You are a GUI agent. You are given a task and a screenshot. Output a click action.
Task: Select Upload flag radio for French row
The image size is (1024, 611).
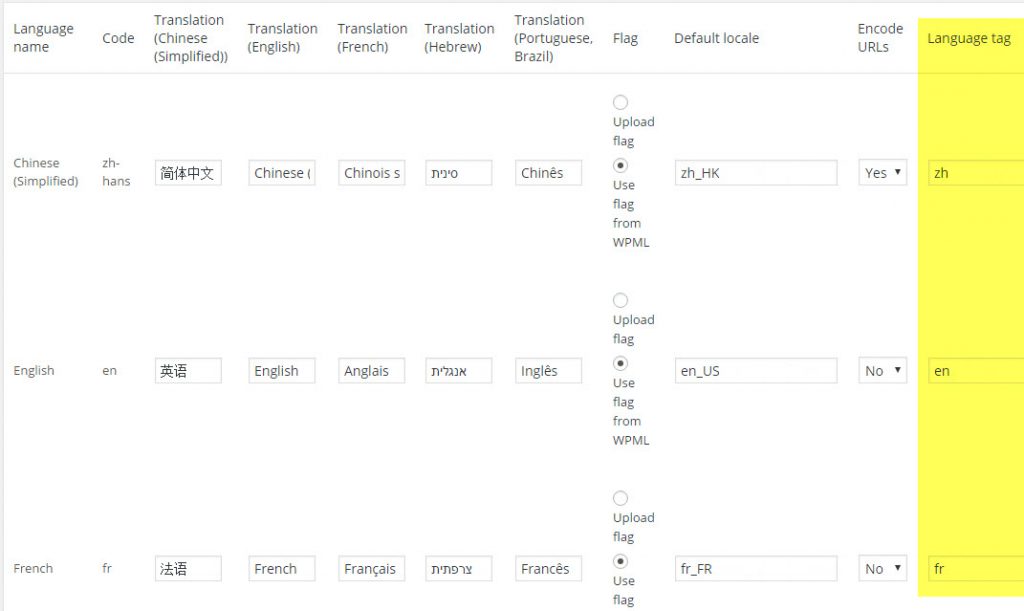tap(620, 498)
